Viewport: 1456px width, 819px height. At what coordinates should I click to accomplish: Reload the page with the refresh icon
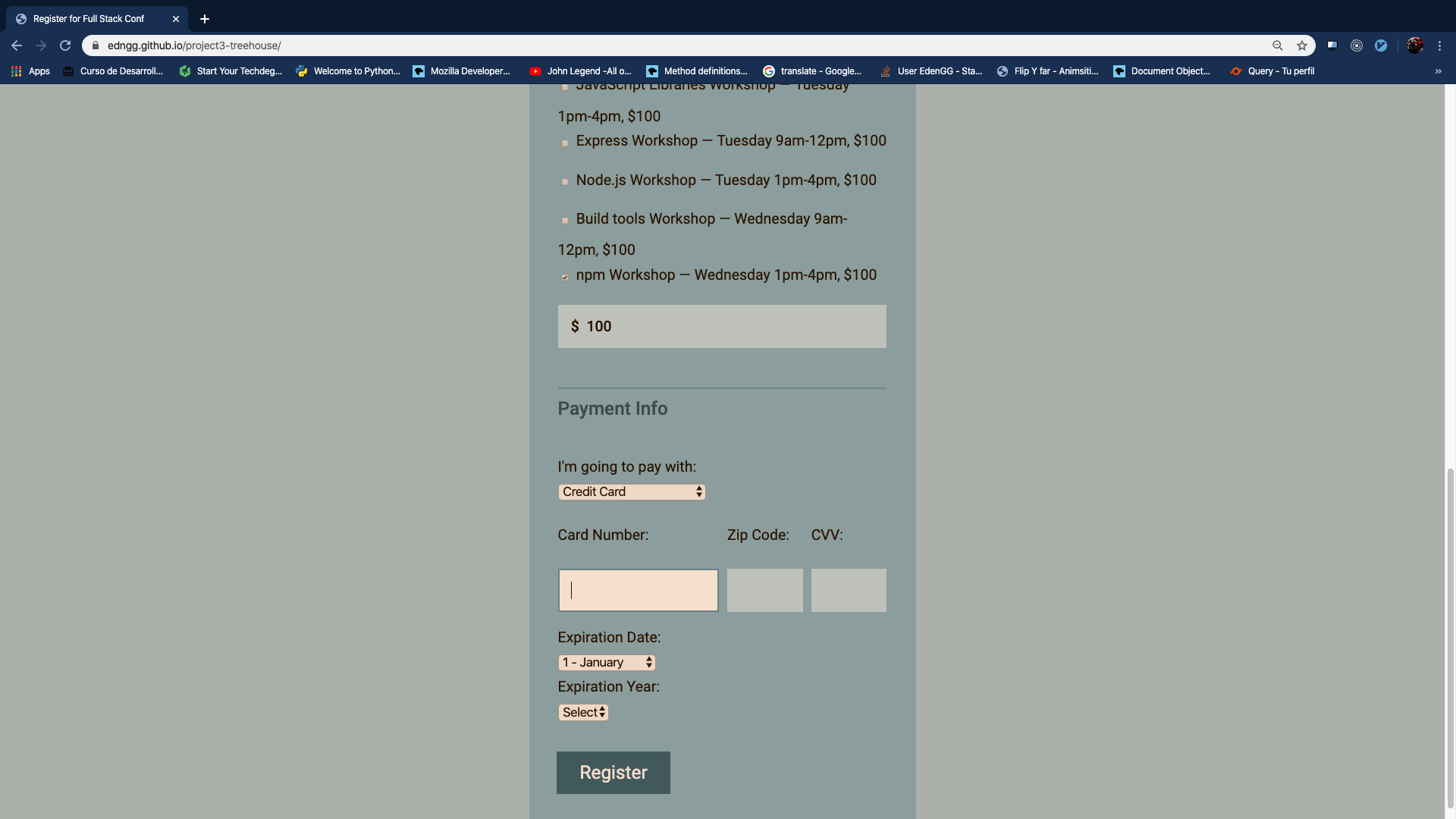click(x=65, y=45)
